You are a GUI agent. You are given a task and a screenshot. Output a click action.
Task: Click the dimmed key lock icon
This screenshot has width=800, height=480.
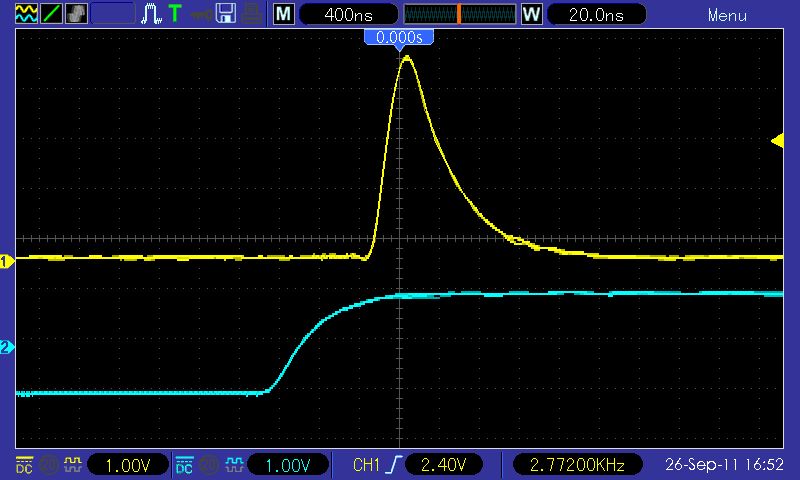click(x=202, y=15)
